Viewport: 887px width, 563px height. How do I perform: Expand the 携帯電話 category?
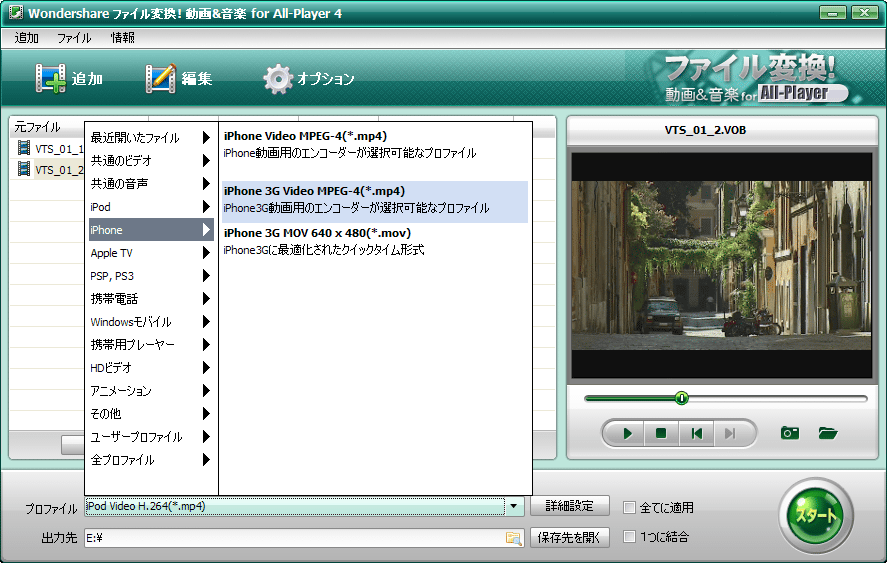click(x=150, y=299)
